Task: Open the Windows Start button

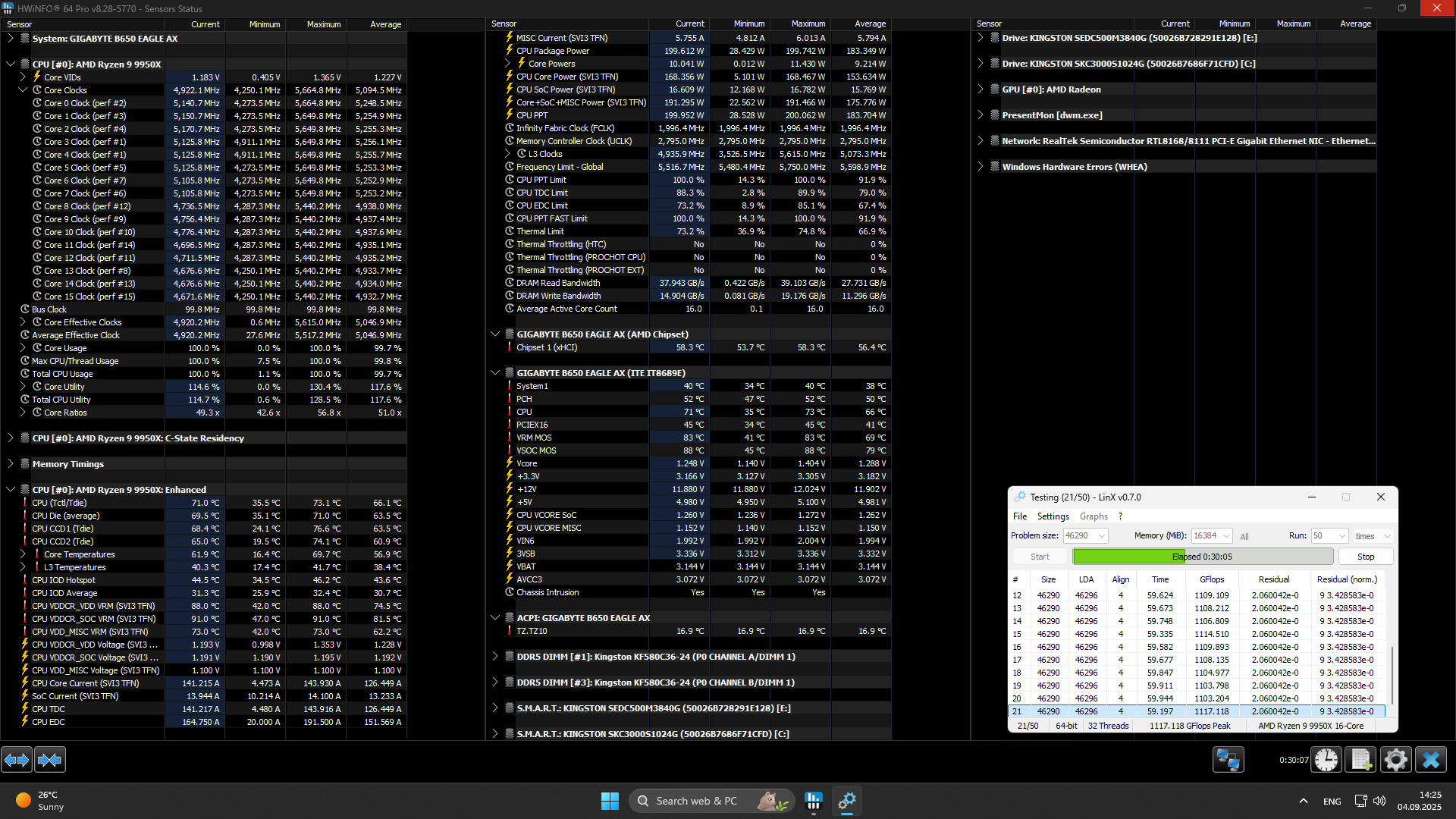Action: 610,801
